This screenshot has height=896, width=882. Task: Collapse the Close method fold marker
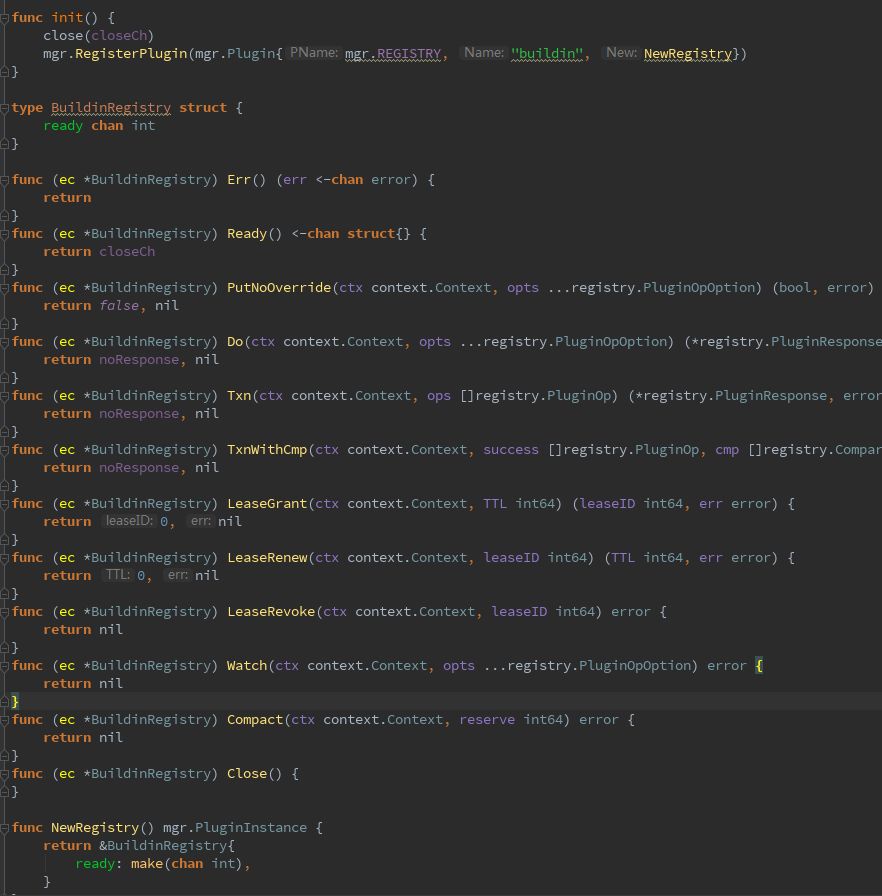5,774
